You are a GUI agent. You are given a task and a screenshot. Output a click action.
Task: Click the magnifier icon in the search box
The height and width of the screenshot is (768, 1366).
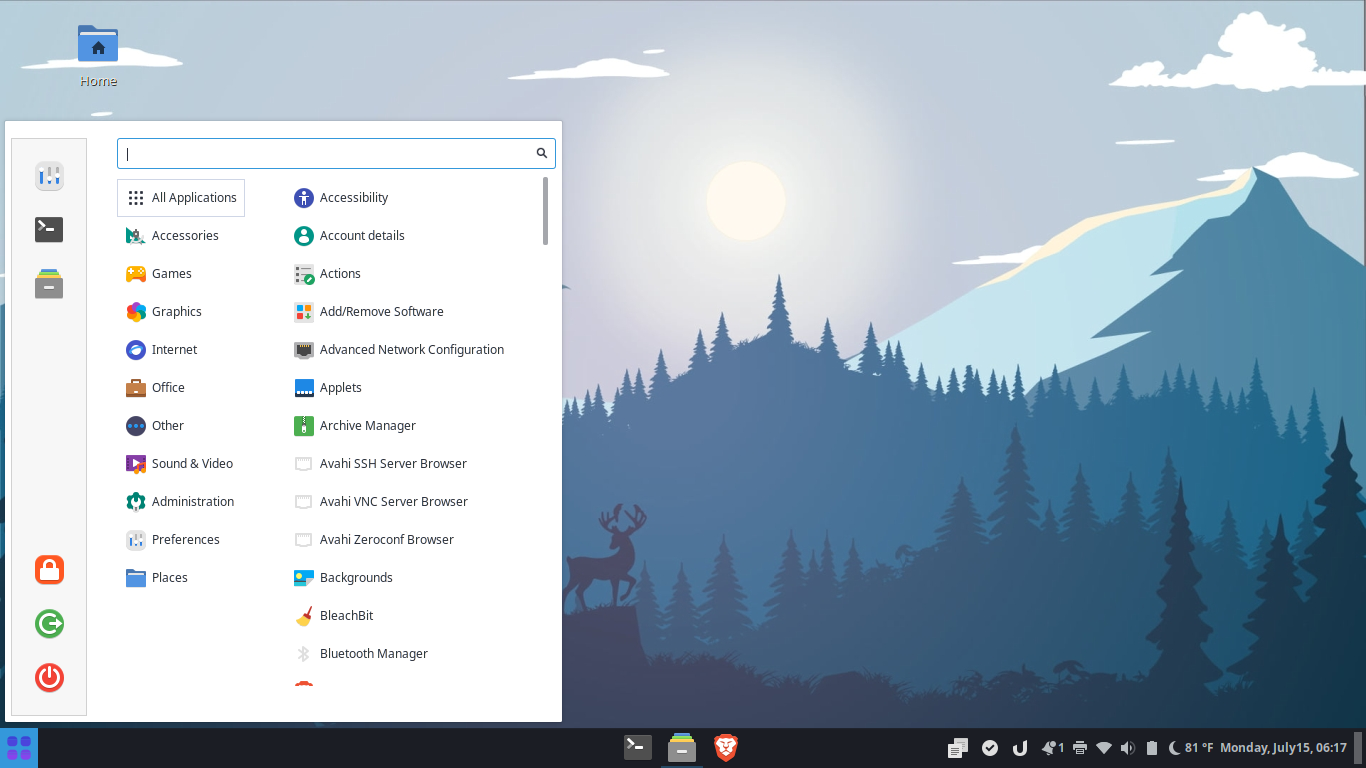[x=542, y=153]
